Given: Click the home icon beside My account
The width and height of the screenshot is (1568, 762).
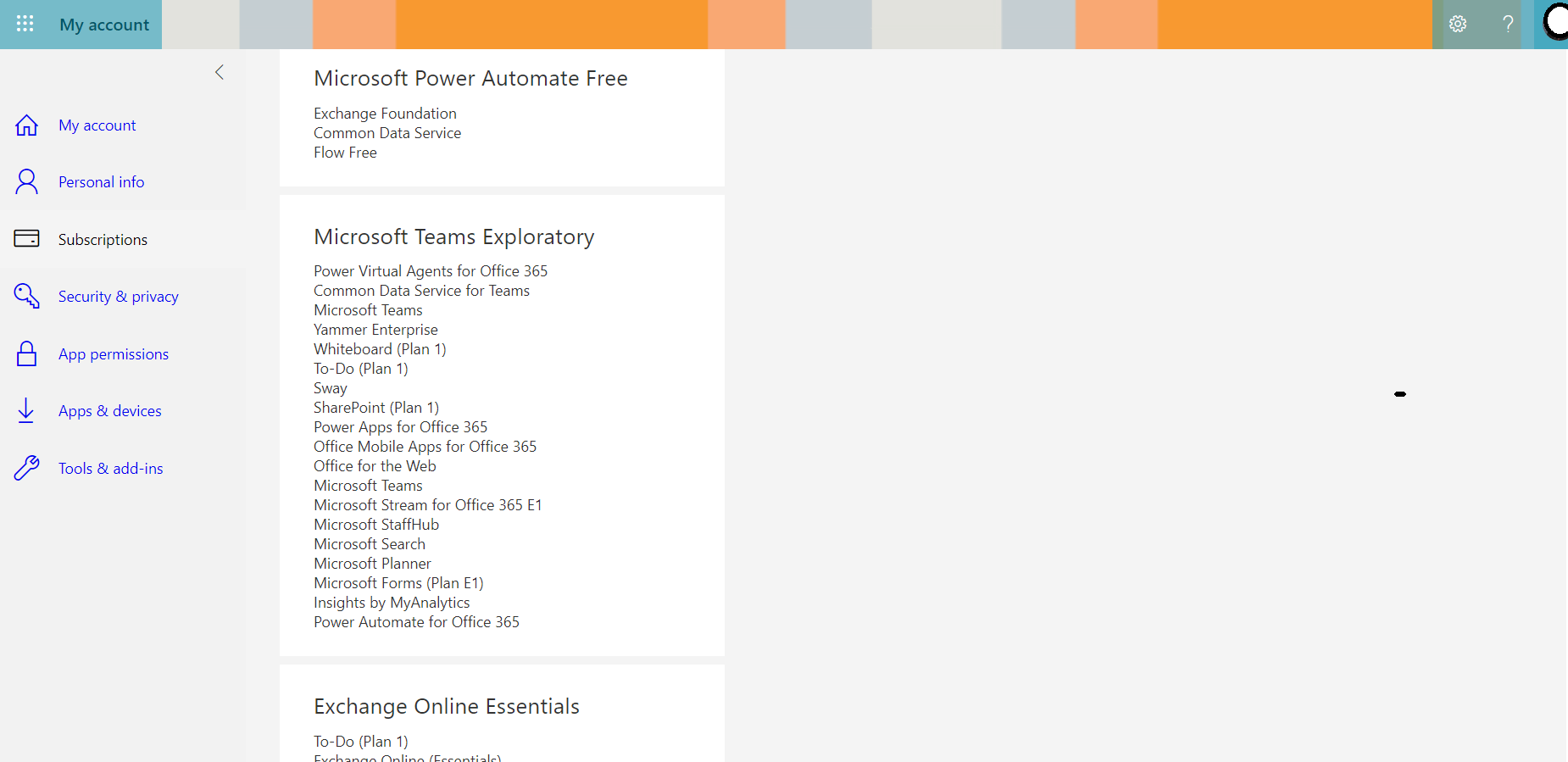Looking at the screenshot, I should [27, 125].
